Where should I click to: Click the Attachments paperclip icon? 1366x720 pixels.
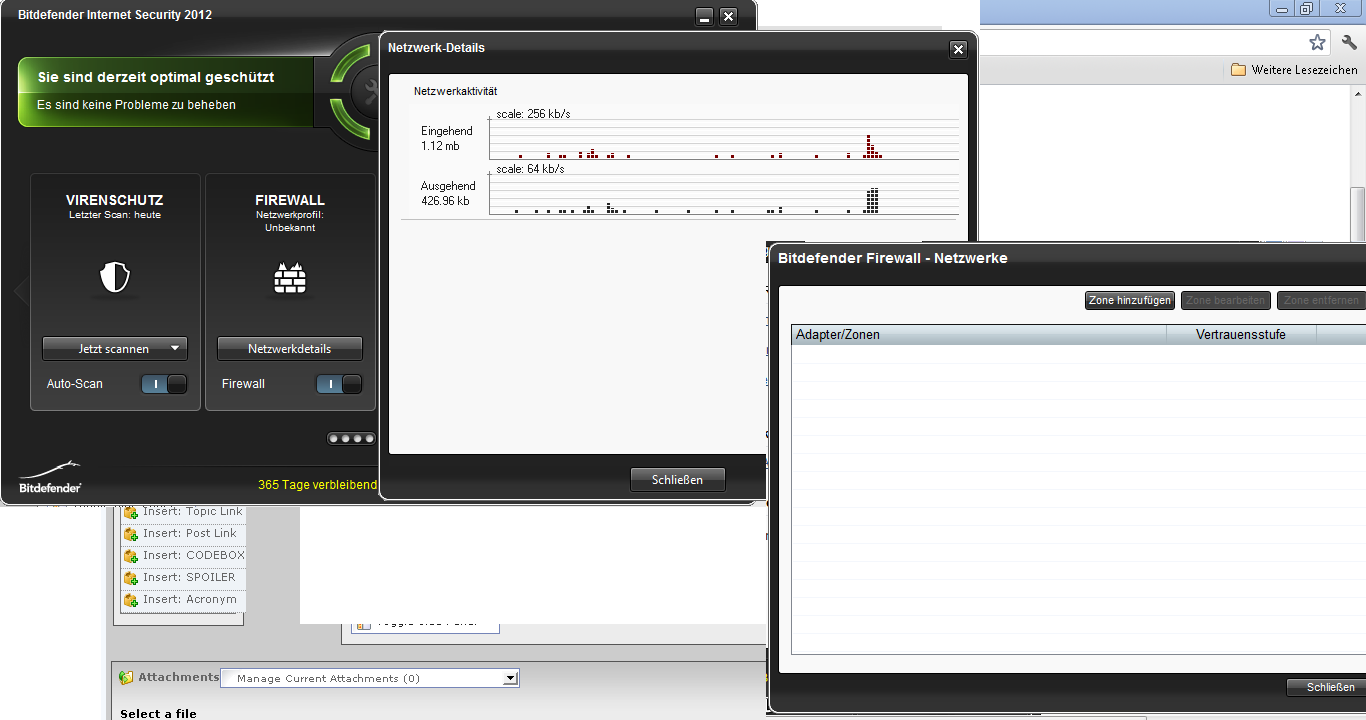[x=126, y=678]
